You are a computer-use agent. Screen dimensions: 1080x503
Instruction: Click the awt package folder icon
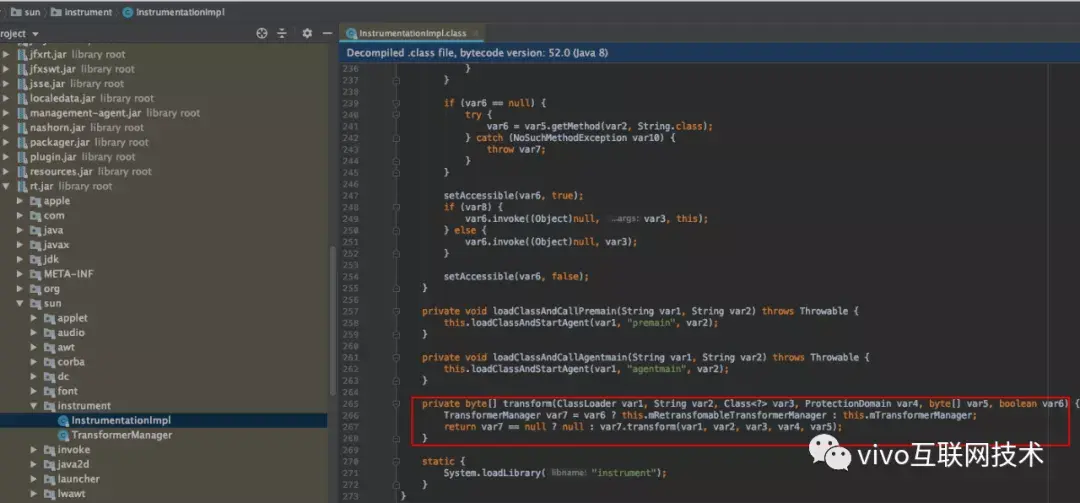pyautogui.click(x=49, y=347)
